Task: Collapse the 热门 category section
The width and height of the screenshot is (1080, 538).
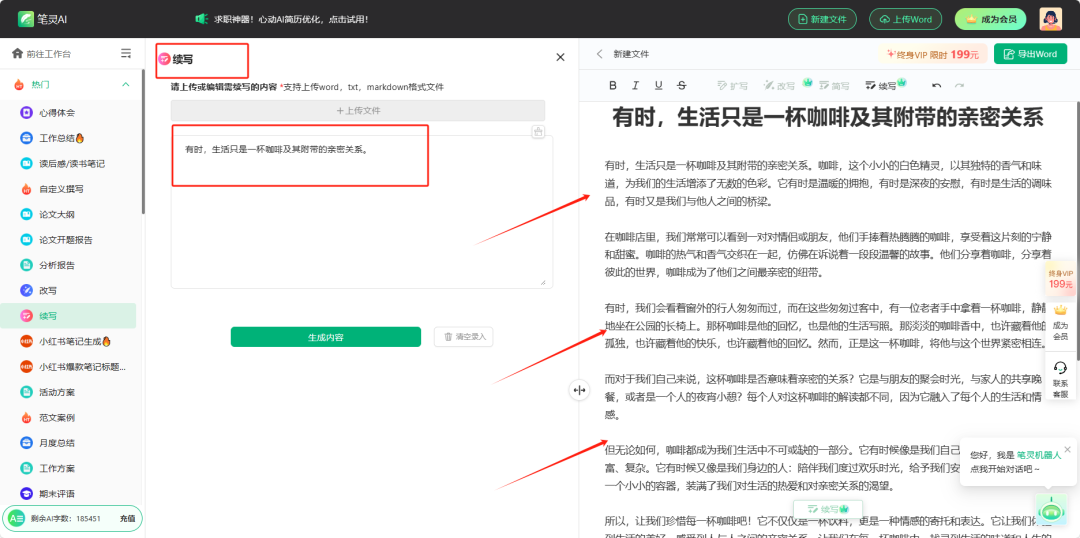Action: coord(125,85)
